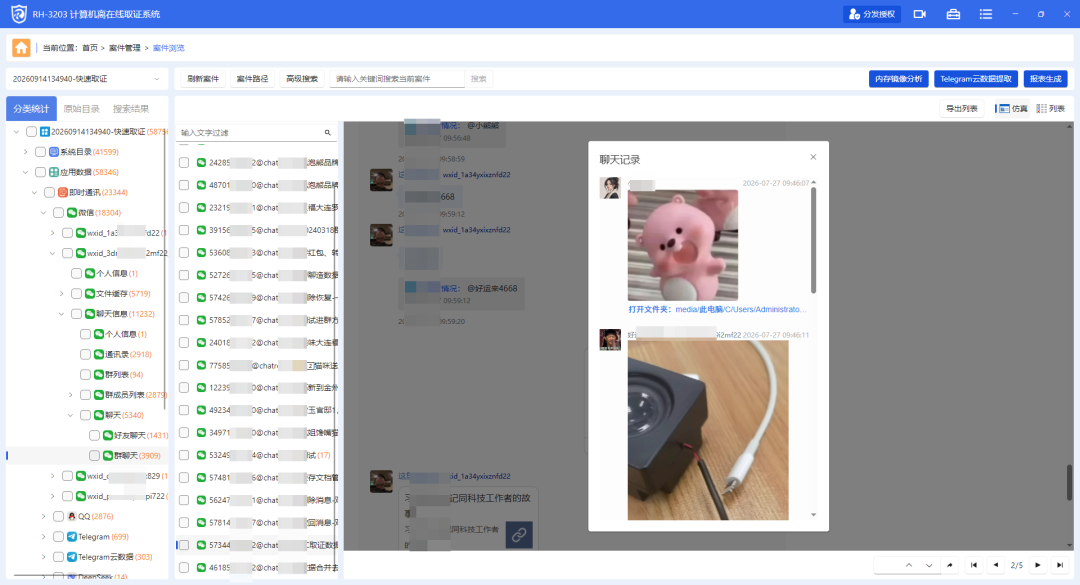Click the magnifier icon in filter box
The image size is (1080, 585).
[x=328, y=132]
